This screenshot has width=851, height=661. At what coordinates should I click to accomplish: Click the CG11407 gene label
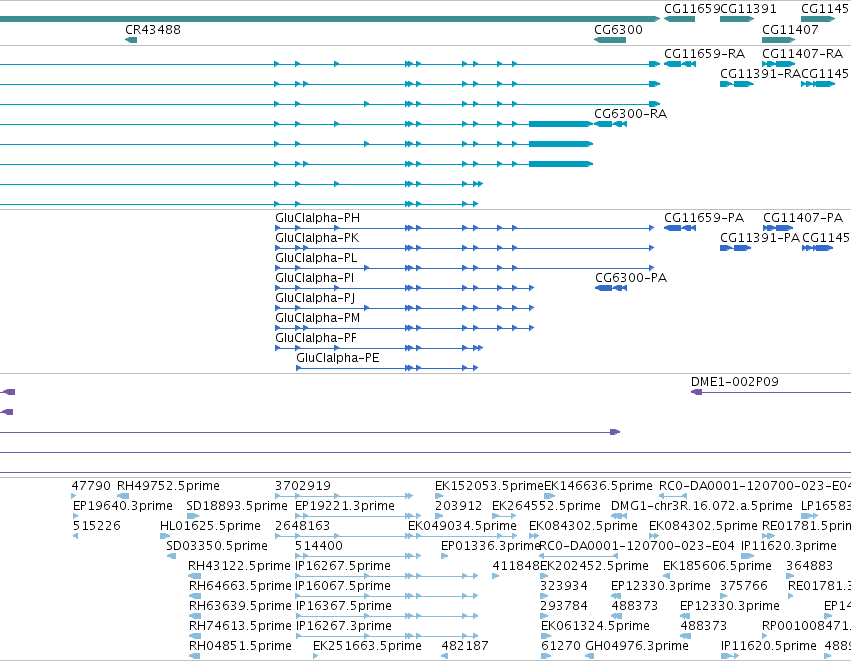pyautogui.click(x=790, y=30)
